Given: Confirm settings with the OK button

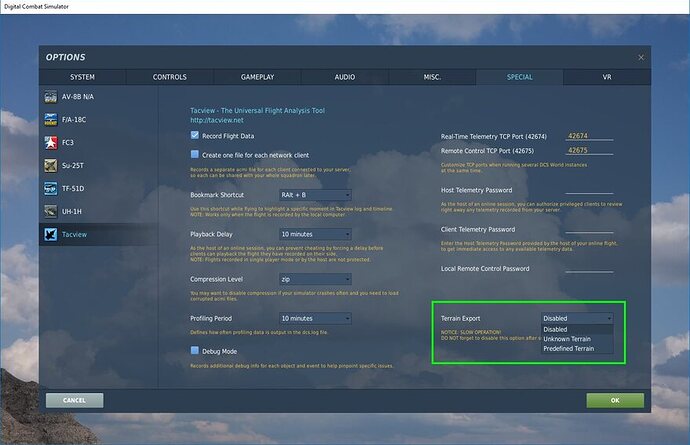Looking at the screenshot, I should pos(615,400).
